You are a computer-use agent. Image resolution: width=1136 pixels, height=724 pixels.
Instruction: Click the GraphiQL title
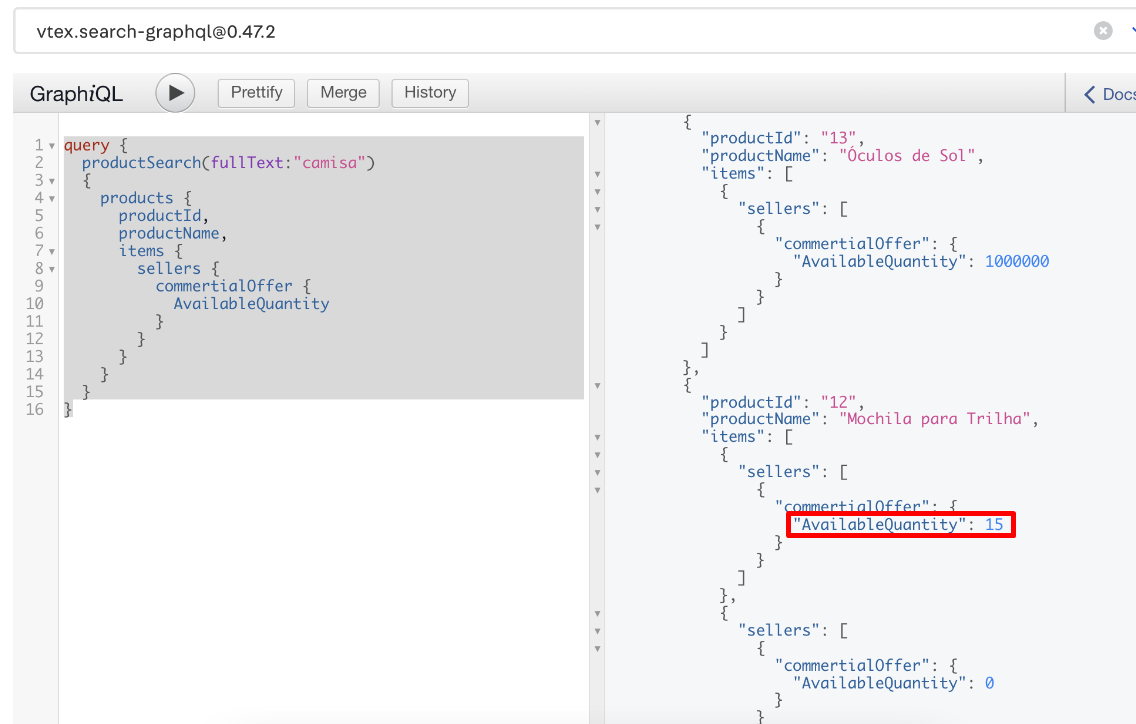click(x=76, y=94)
